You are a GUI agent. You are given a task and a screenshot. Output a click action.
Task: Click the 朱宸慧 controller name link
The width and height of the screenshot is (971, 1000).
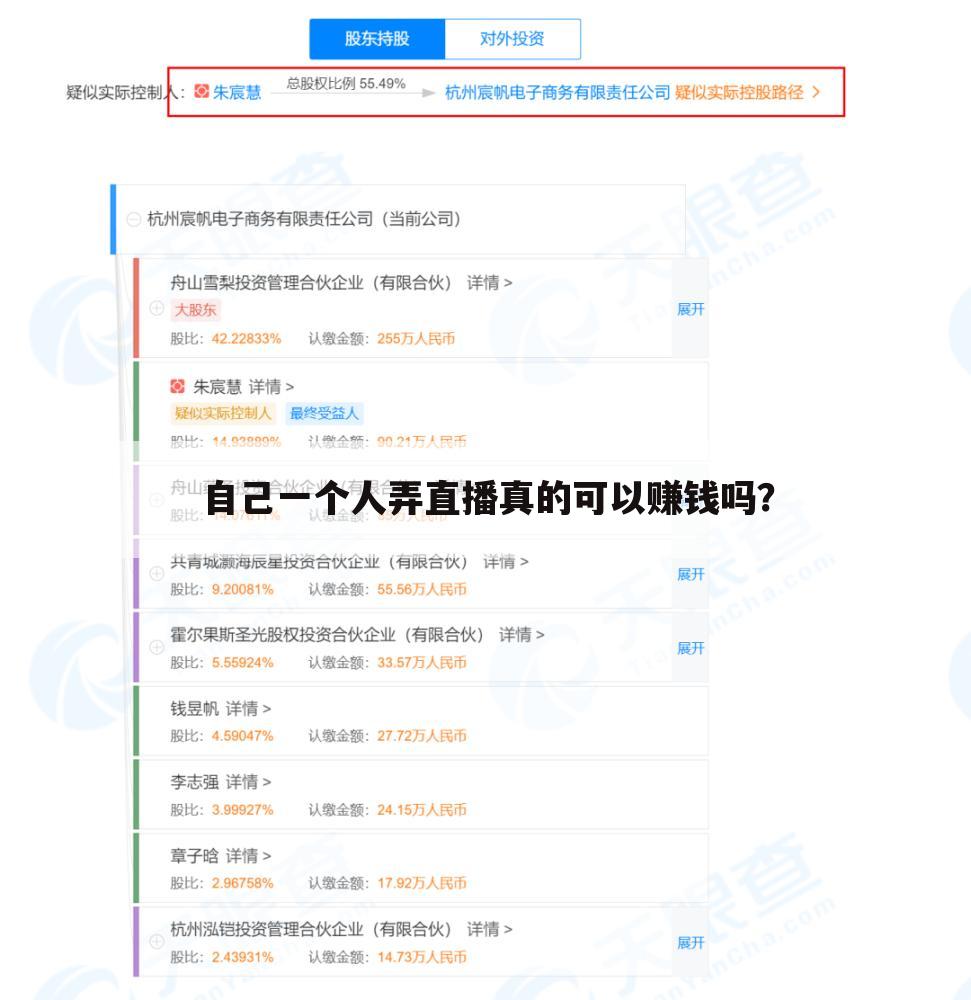coord(237,92)
